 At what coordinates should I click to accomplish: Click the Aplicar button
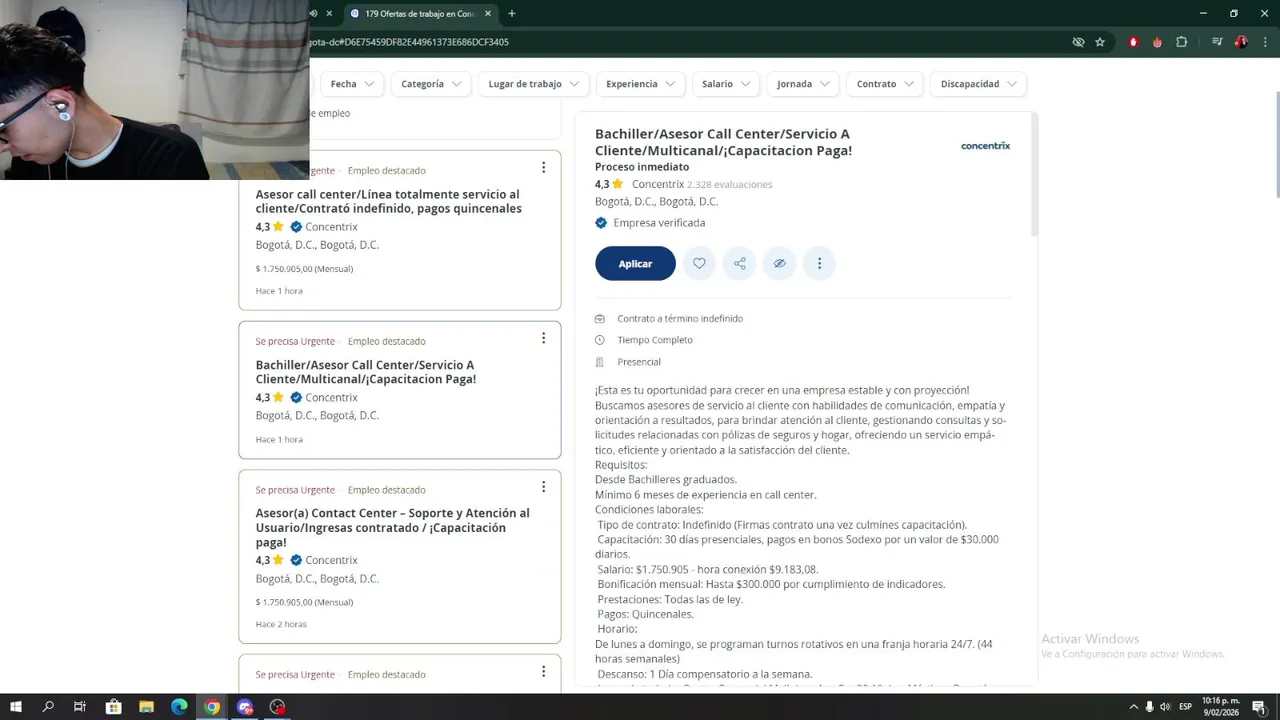tap(635, 263)
